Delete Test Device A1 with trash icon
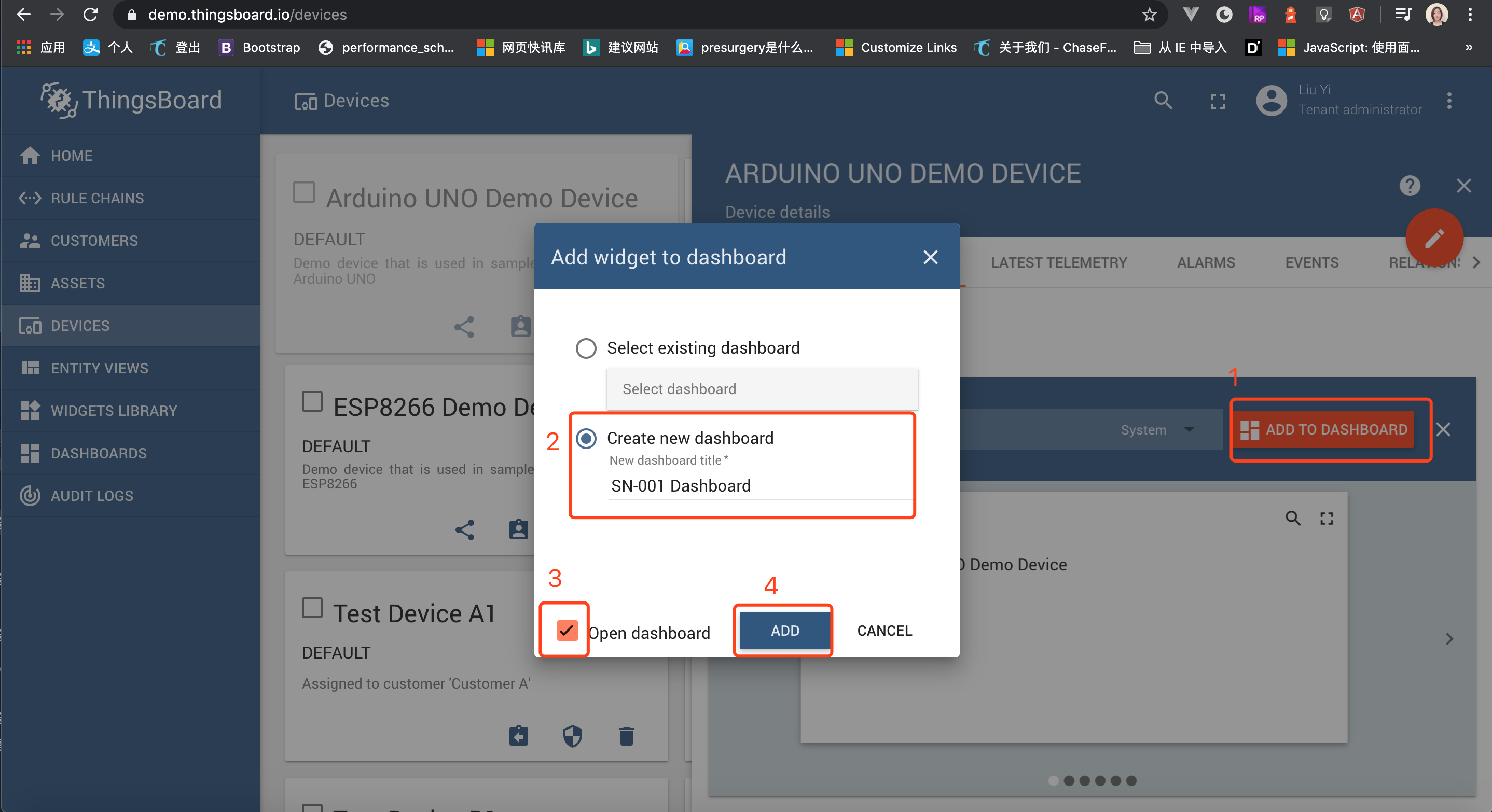 [626, 736]
